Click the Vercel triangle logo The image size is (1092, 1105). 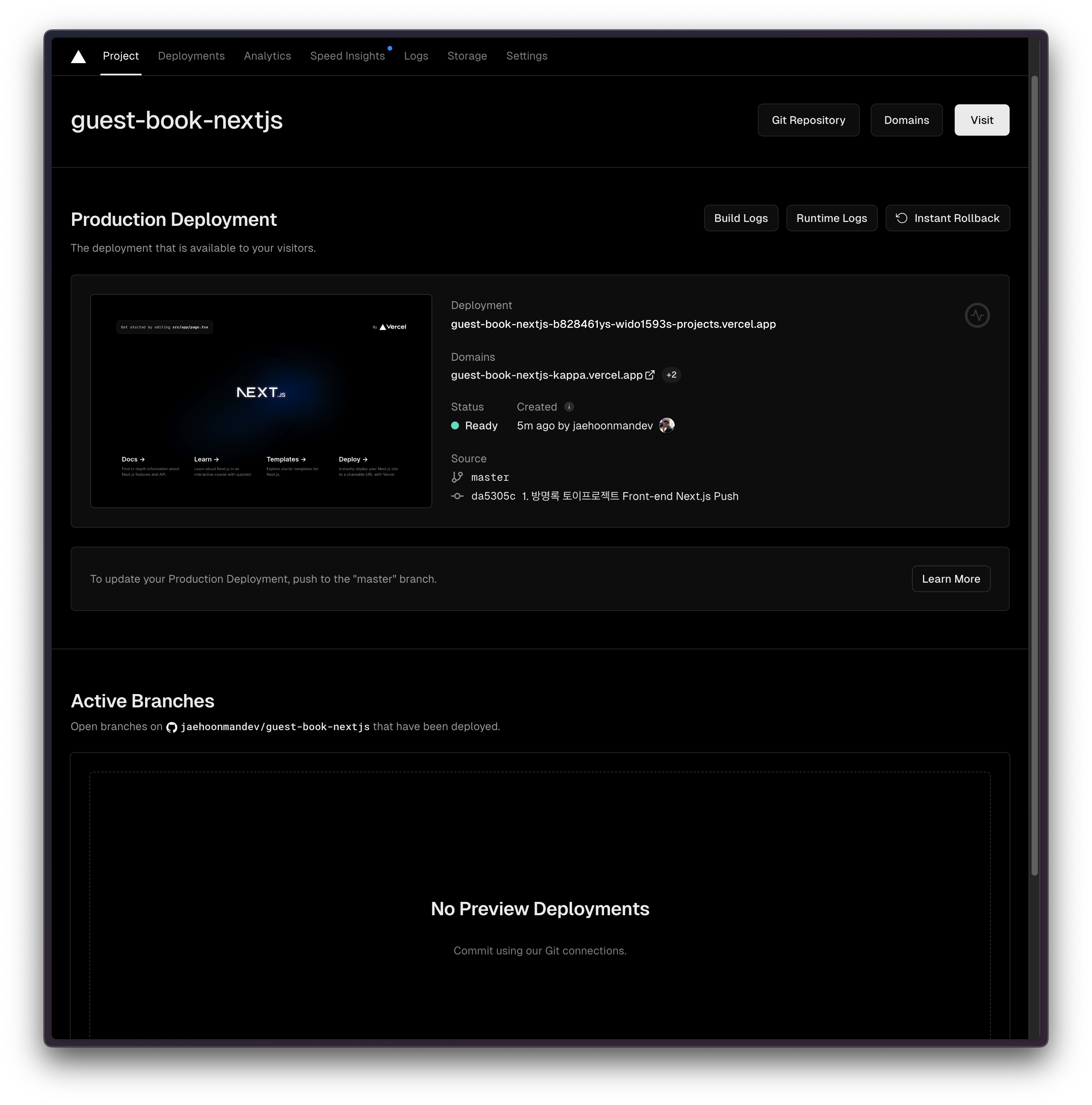[78, 56]
